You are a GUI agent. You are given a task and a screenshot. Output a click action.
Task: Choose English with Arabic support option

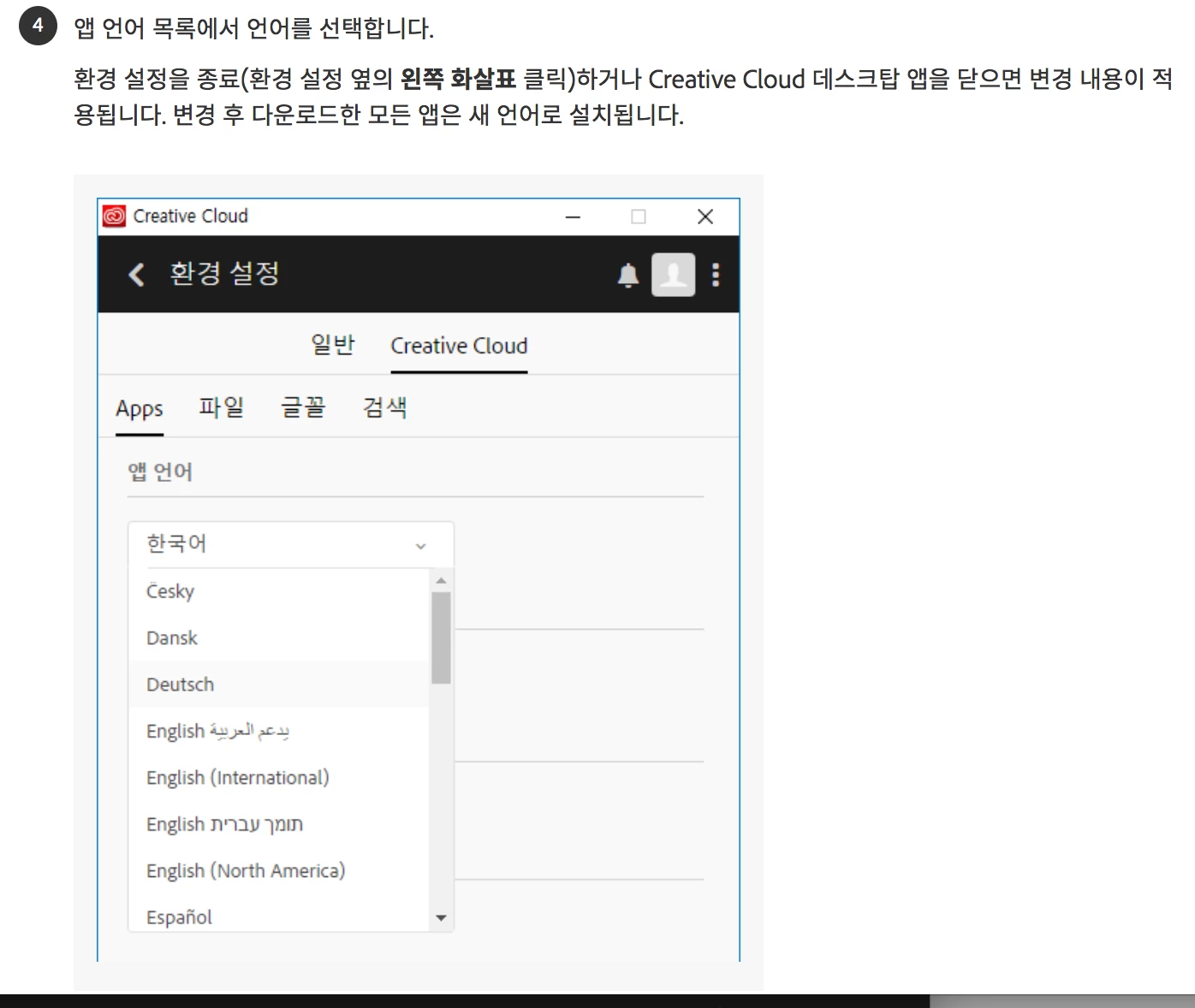pyautogui.click(x=278, y=731)
